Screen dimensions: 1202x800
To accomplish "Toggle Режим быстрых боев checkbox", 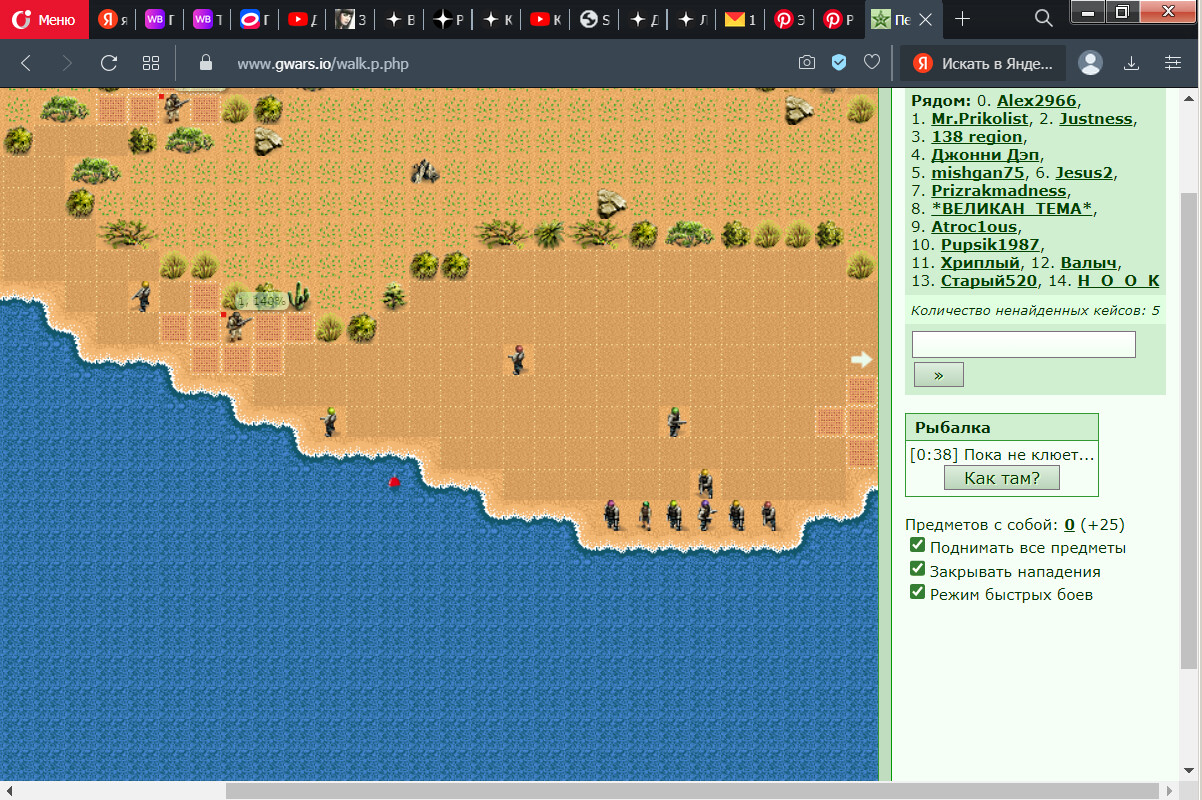I will [917, 592].
